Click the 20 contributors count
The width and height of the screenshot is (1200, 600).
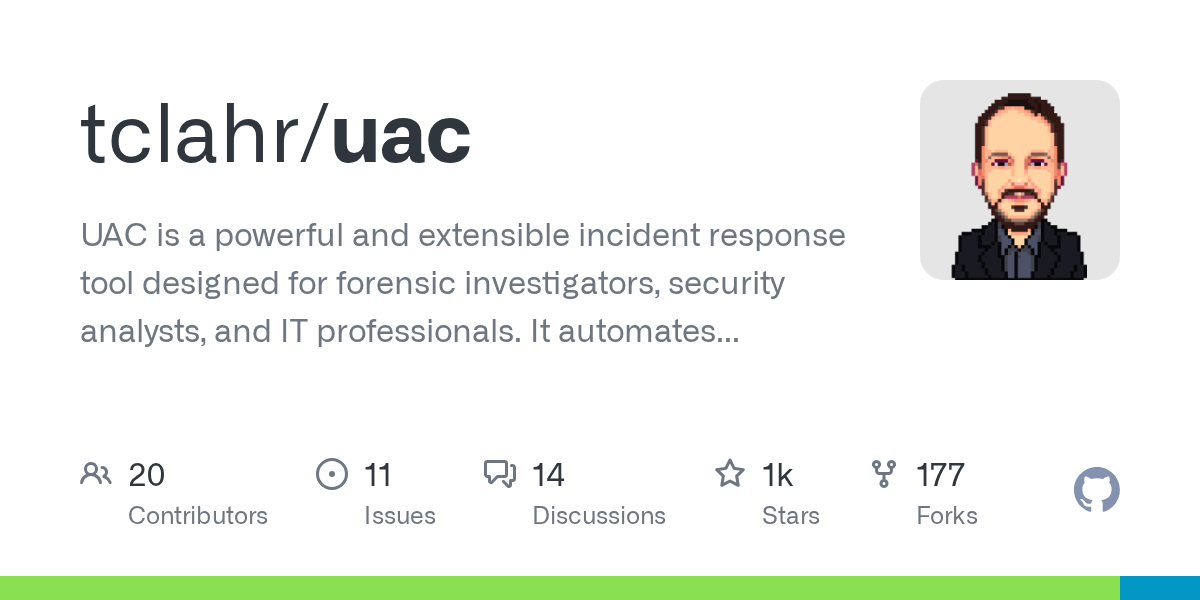pyautogui.click(x=147, y=474)
